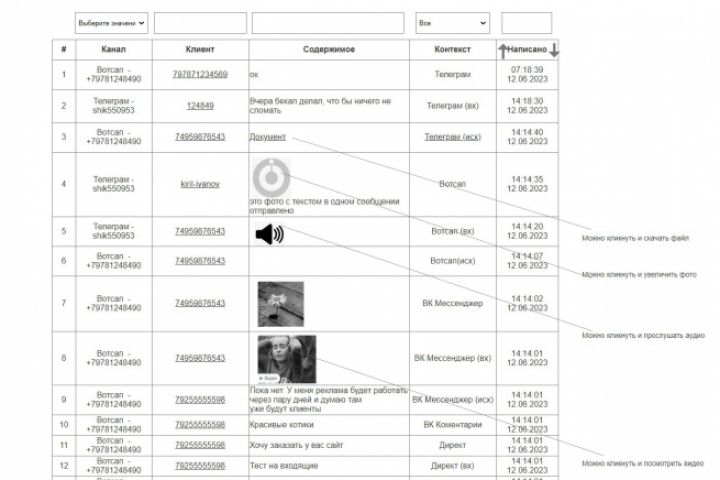Screen dimensions: 720x480
Task: Click the 'Директ (вх)' context cell
Action: pos(453,466)
